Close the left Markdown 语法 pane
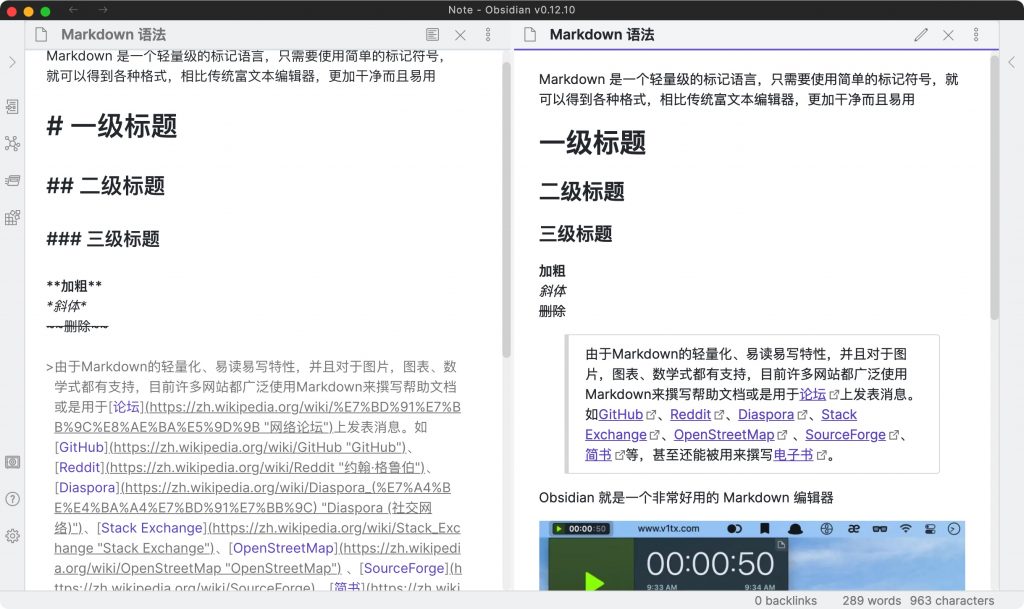This screenshot has height=609, width=1024. 460,35
